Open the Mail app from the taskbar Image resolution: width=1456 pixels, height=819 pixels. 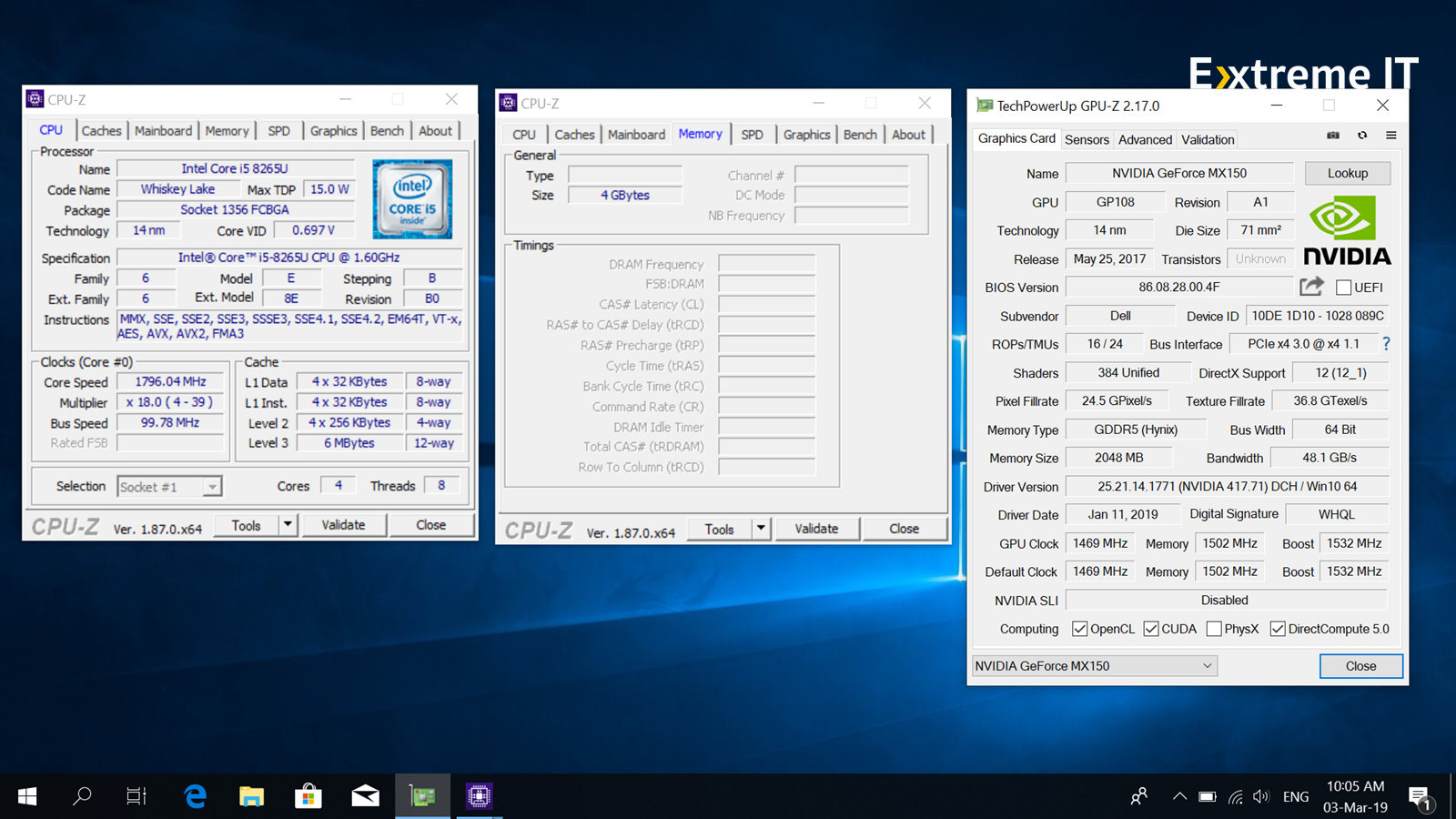[x=366, y=796]
